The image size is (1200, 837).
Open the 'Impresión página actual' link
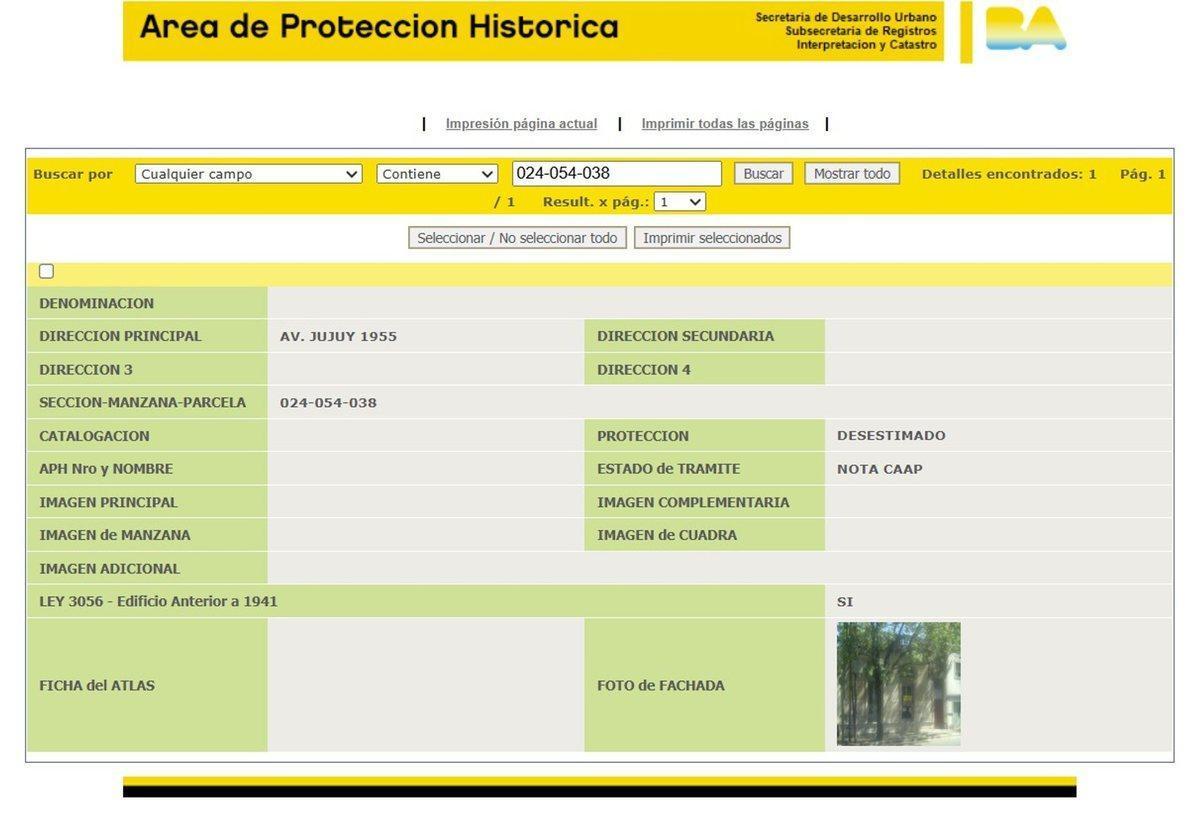click(521, 124)
